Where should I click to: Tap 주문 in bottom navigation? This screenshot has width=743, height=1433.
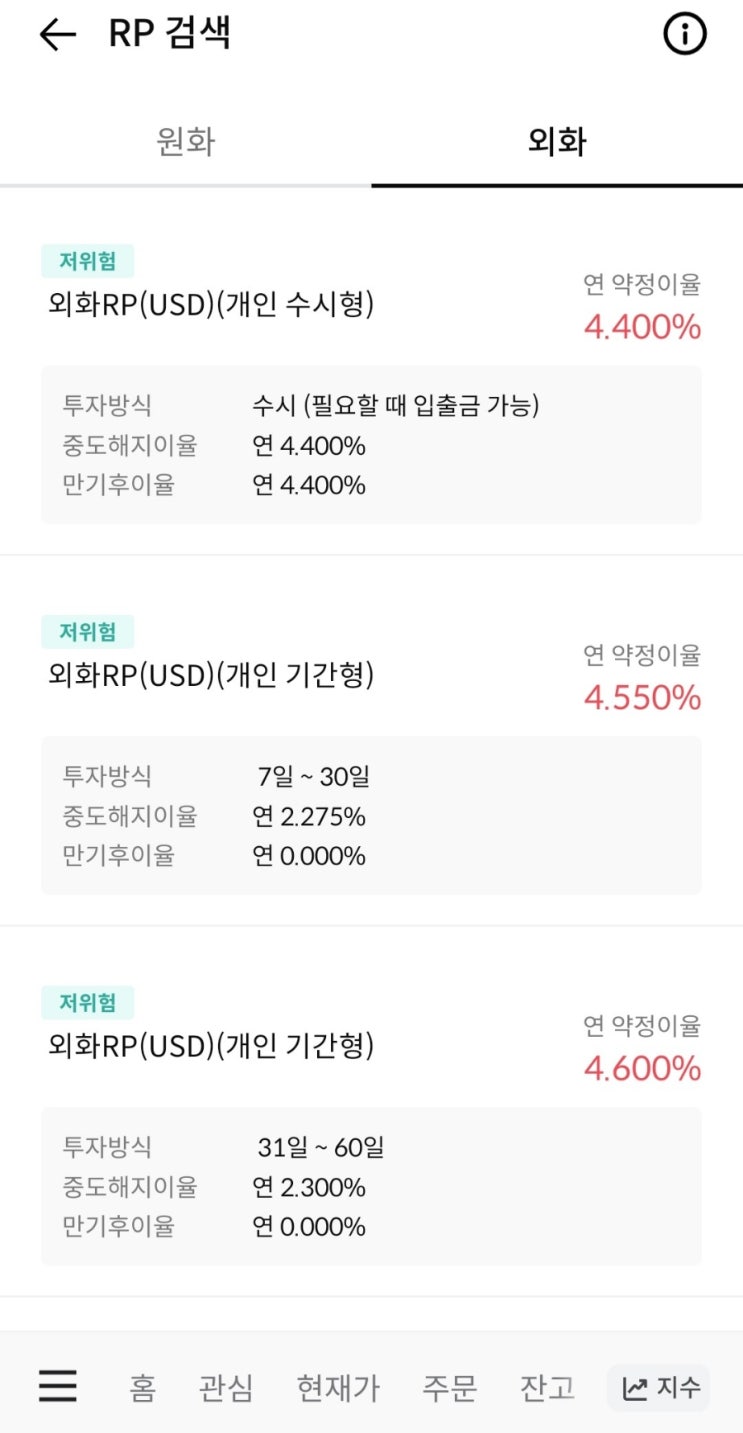click(449, 1388)
